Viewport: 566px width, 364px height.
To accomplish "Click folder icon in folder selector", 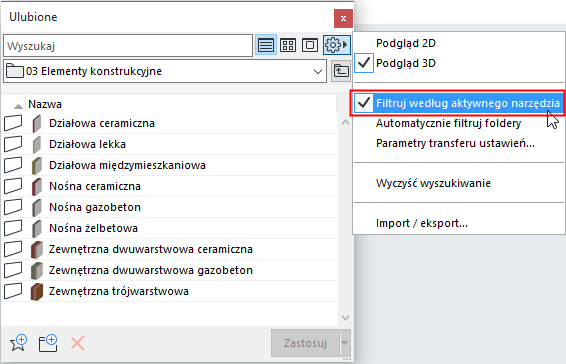I will (15, 71).
